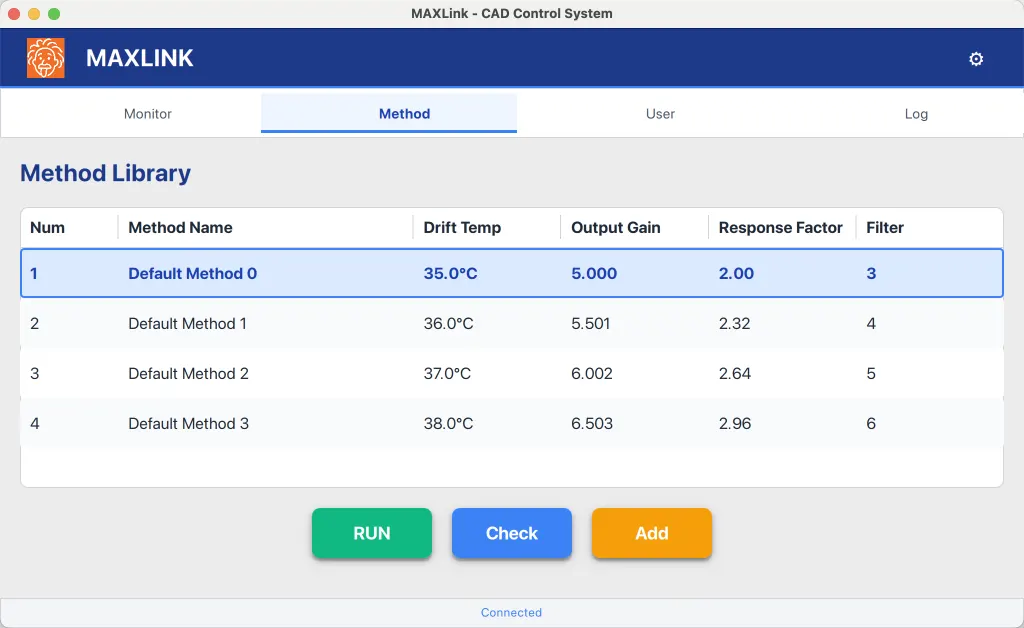Click the Response Factor column header
The image size is (1024, 628).
click(782, 228)
